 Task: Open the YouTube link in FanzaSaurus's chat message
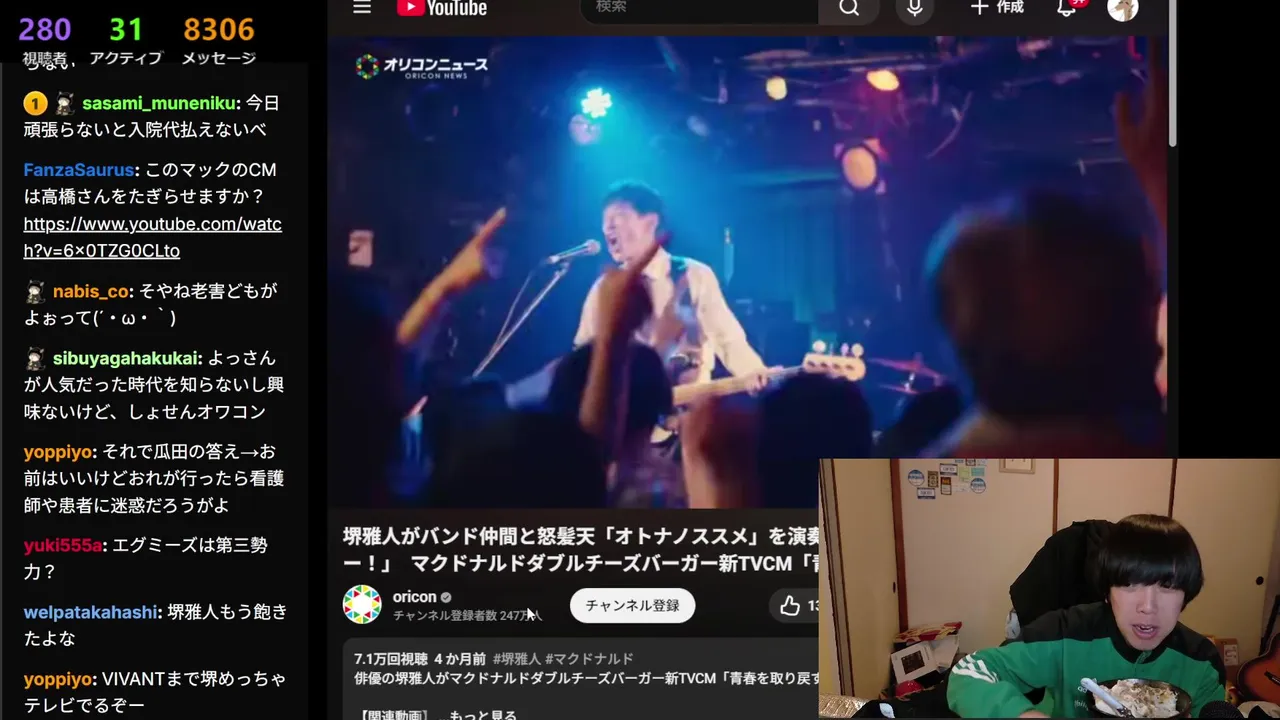click(x=153, y=237)
